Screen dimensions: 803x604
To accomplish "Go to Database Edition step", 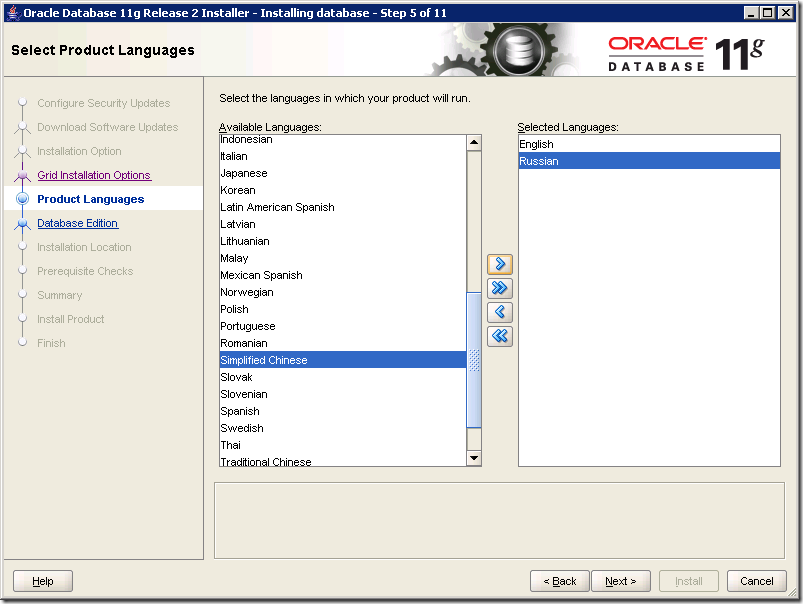I will [77, 223].
